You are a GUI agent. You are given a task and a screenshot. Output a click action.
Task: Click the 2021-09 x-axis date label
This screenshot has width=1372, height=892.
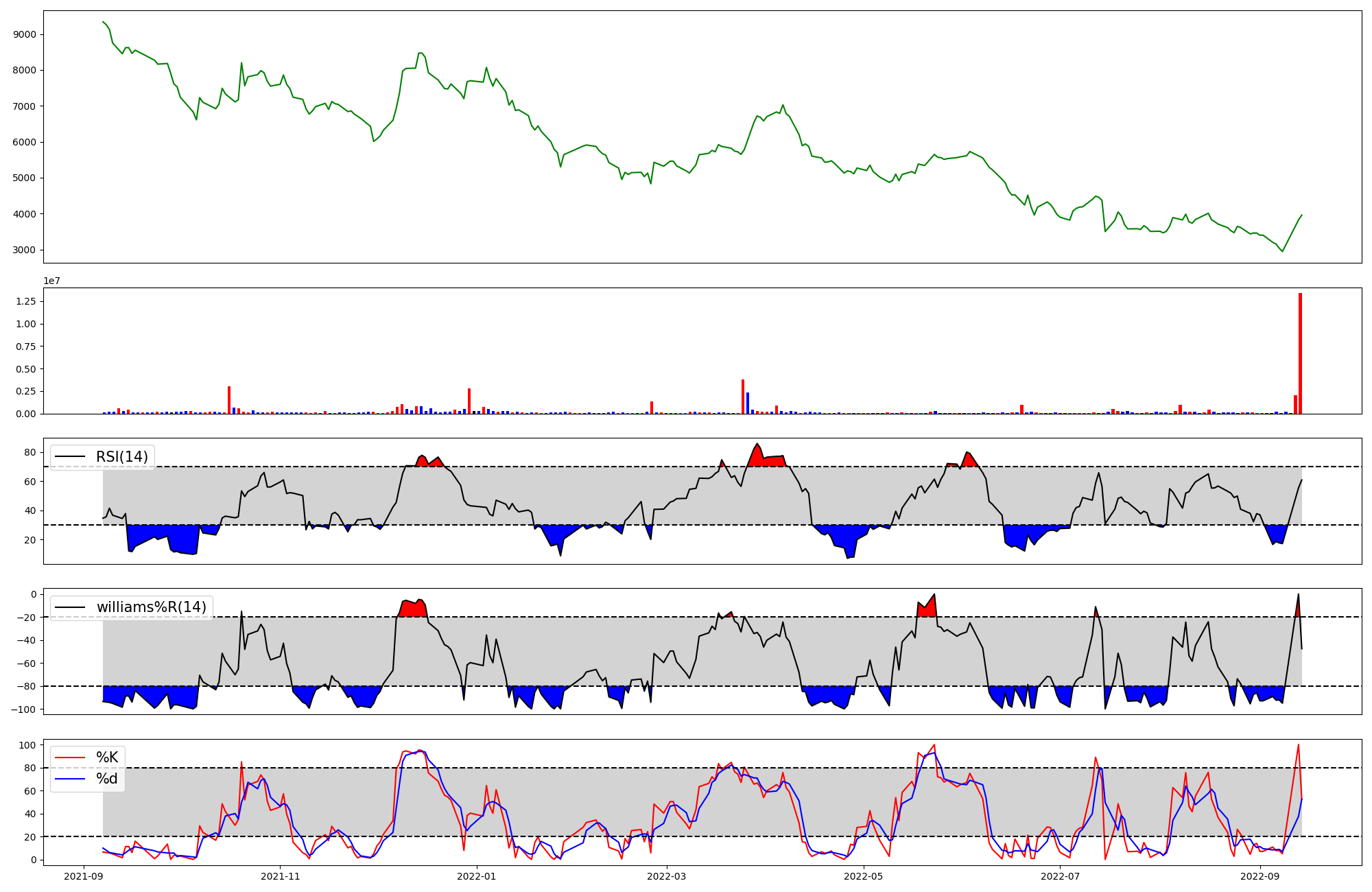[x=84, y=876]
